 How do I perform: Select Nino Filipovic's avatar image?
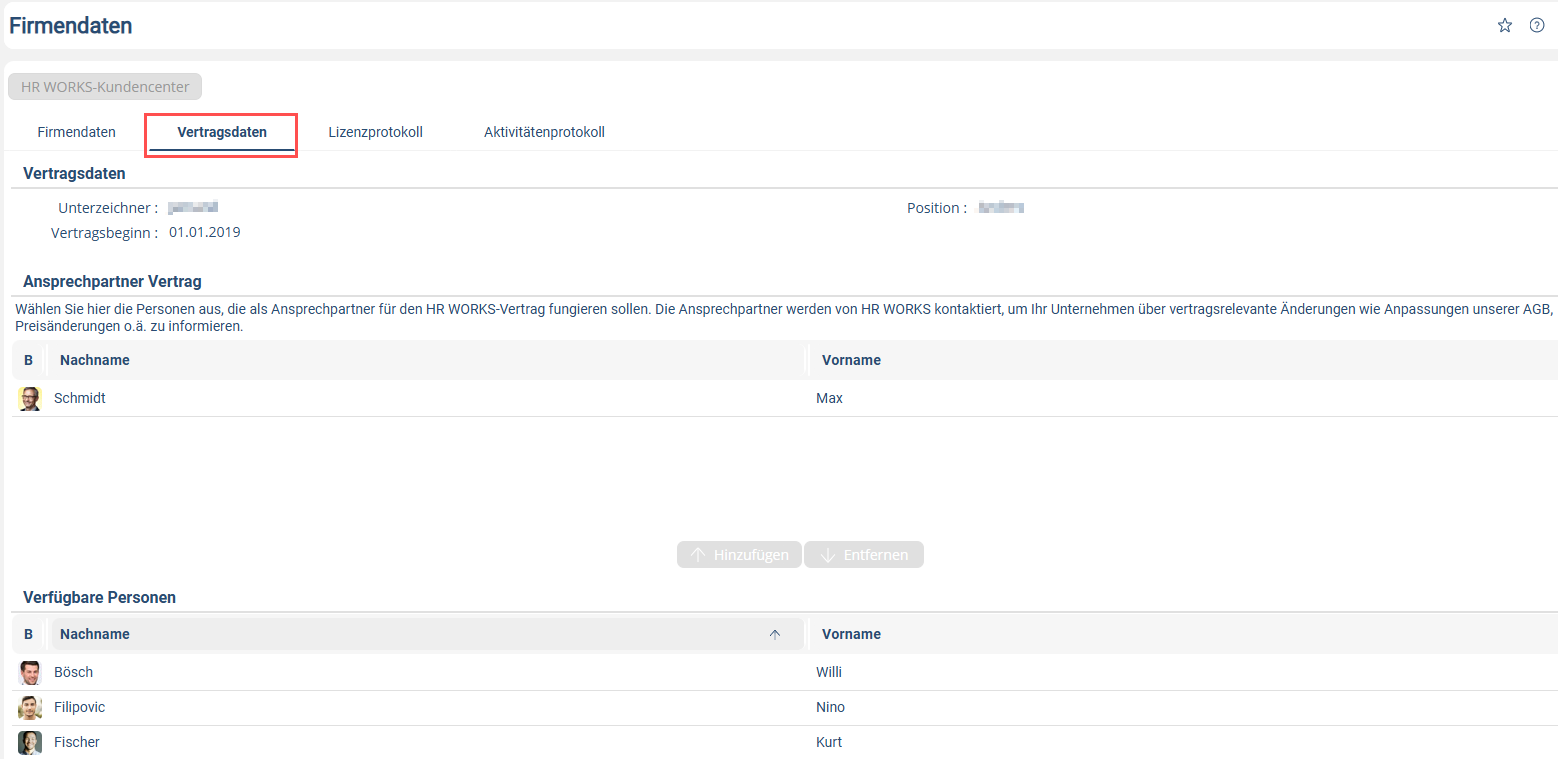[x=29, y=708]
